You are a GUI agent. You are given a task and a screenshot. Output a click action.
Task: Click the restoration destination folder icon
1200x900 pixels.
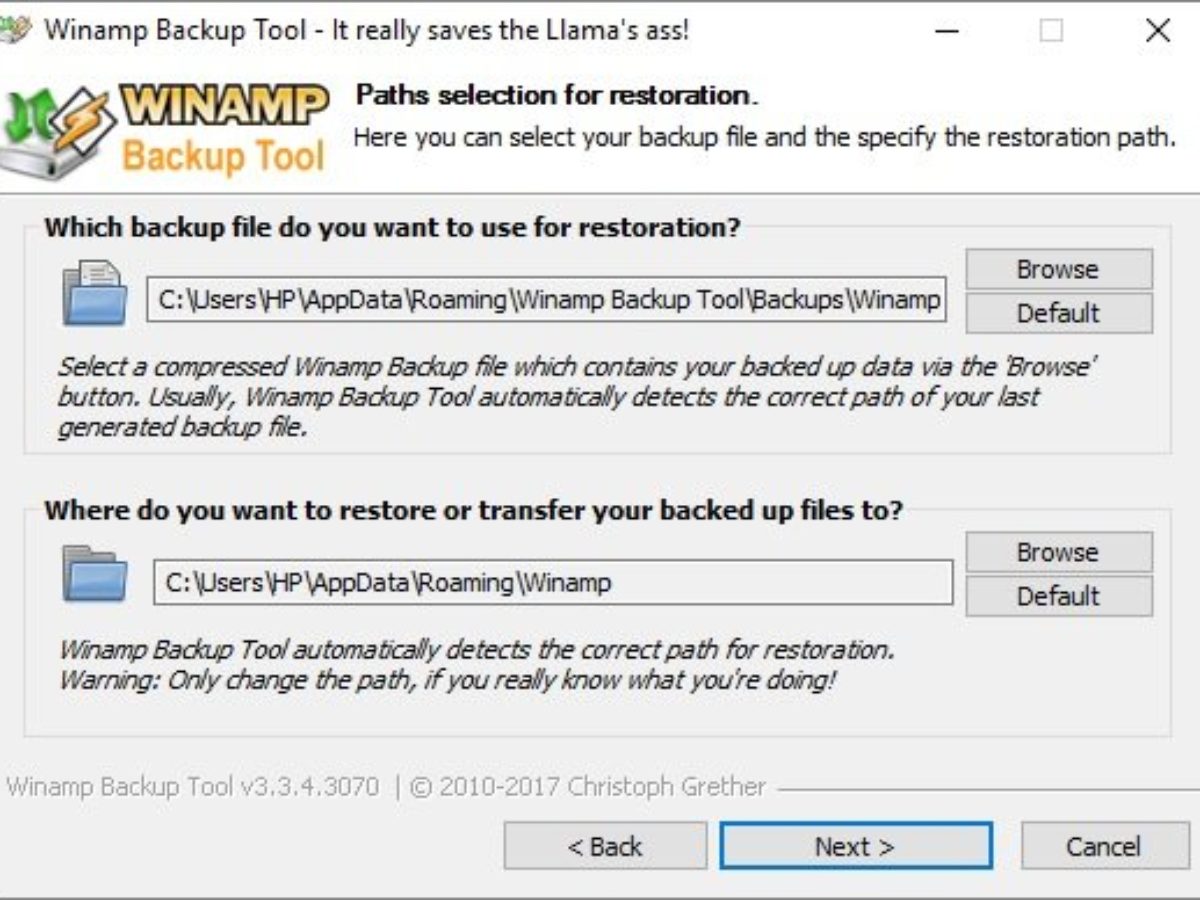[94, 574]
